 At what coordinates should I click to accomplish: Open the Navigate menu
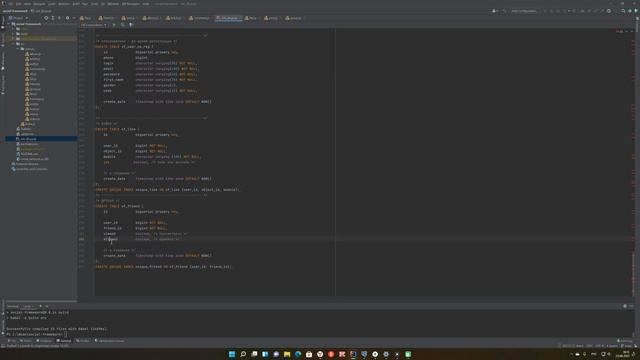pos(40,4)
